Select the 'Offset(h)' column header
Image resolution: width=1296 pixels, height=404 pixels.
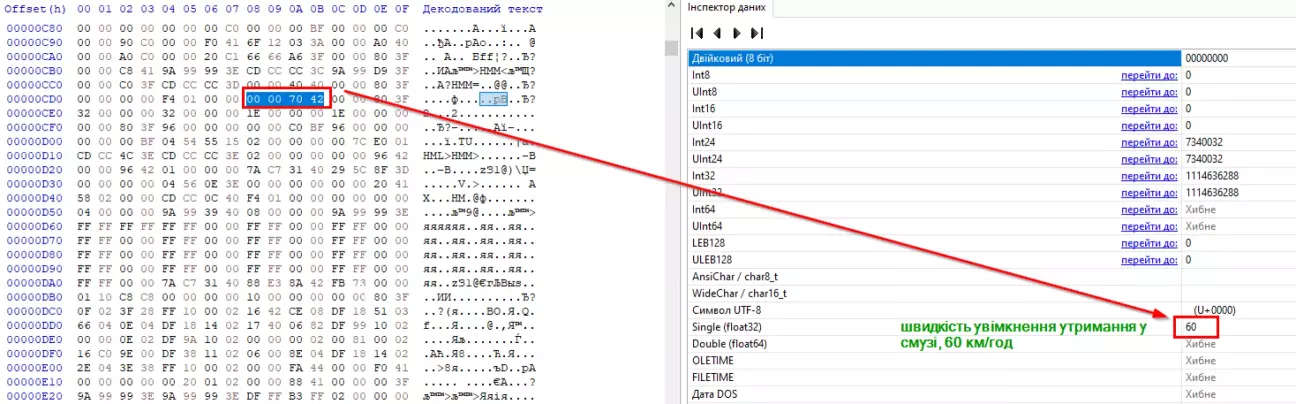(x=36, y=9)
